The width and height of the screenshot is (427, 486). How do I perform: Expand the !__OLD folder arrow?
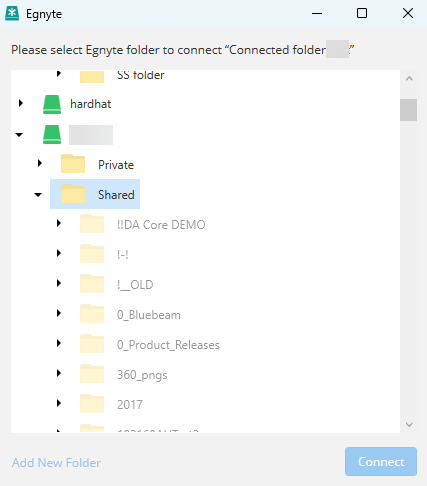[x=59, y=283]
